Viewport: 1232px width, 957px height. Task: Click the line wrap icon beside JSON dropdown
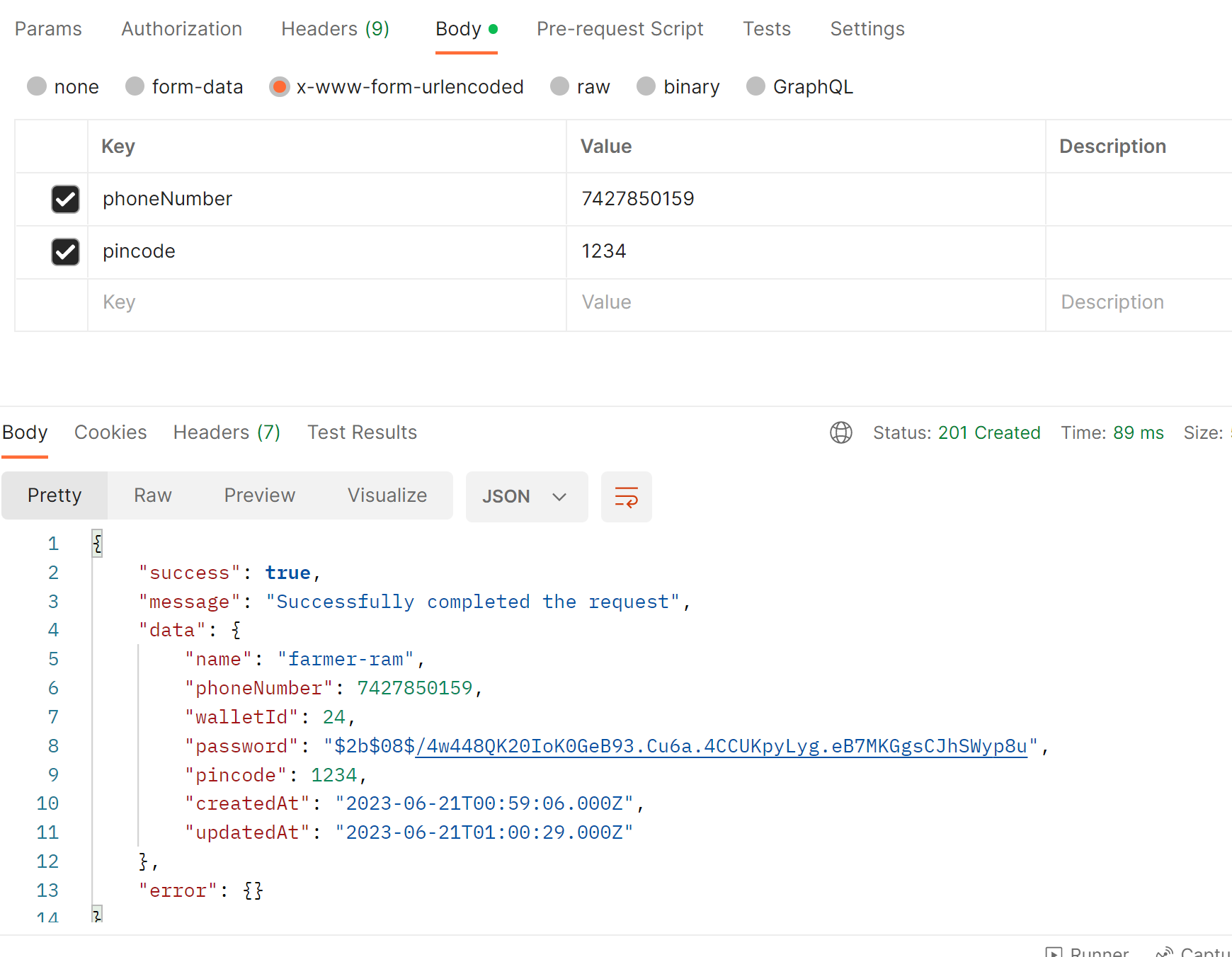[x=626, y=496]
